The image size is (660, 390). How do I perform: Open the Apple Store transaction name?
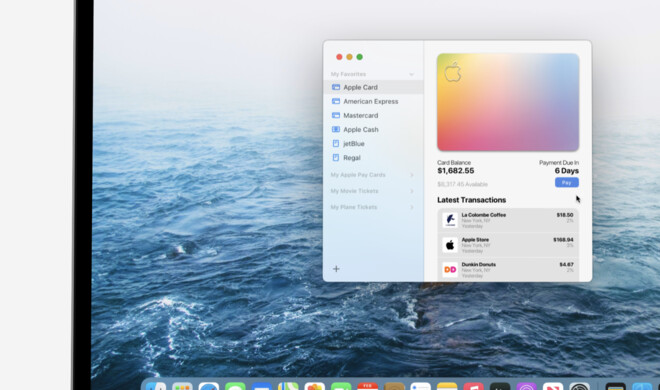475,240
